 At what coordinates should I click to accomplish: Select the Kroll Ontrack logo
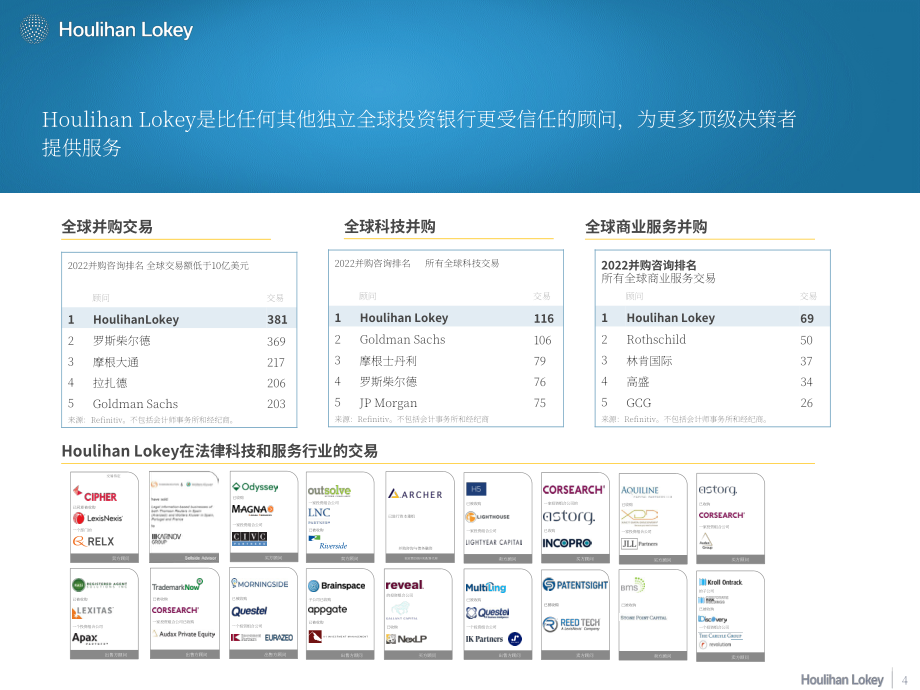click(721, 582)
